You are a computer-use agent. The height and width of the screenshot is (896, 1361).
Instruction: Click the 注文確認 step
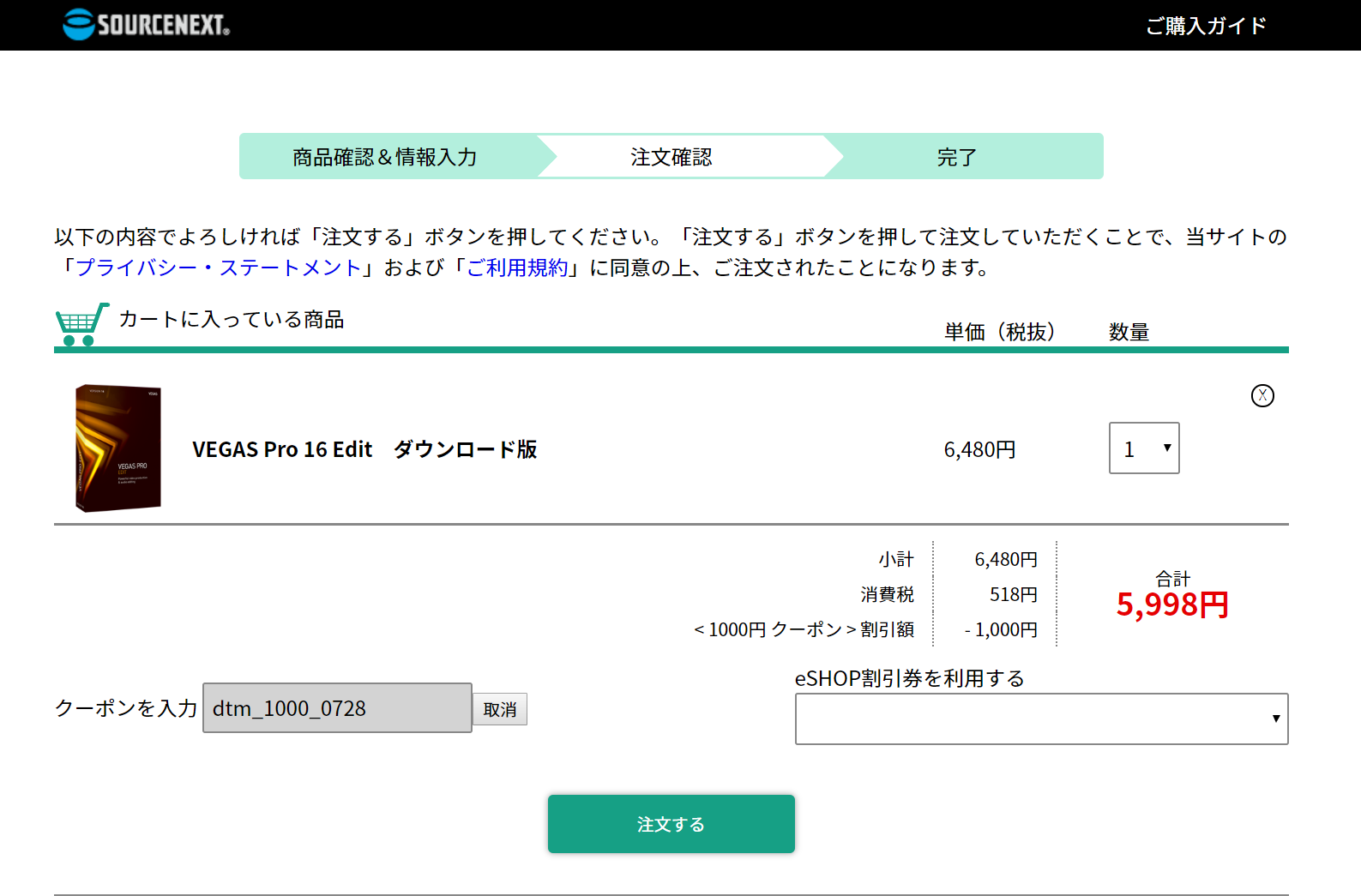pos(671,157)
